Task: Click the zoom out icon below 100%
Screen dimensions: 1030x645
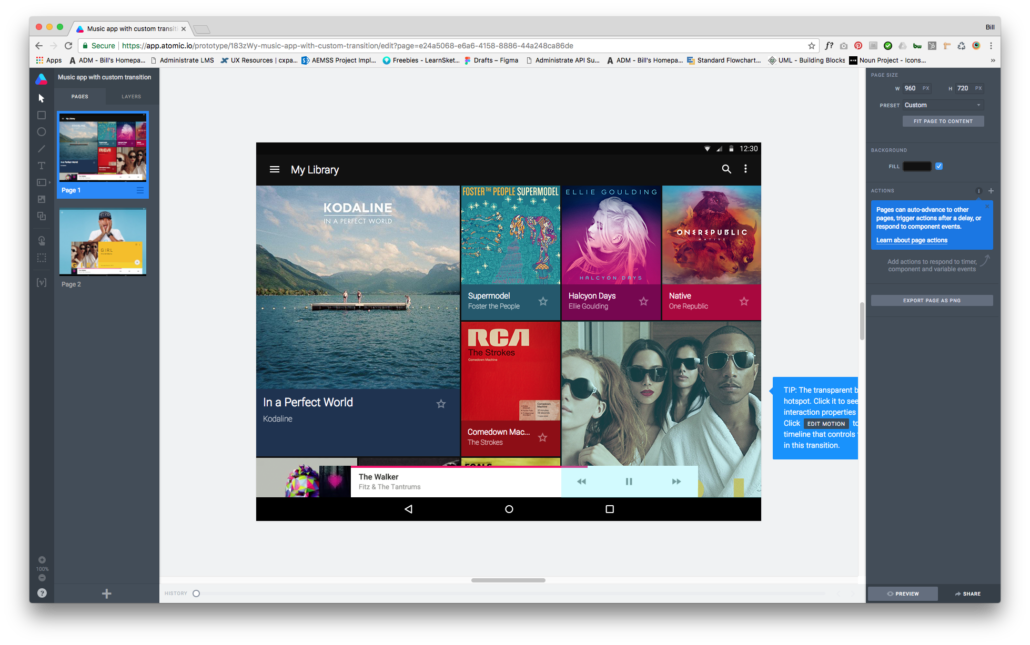Action: (x=42, y=578)
